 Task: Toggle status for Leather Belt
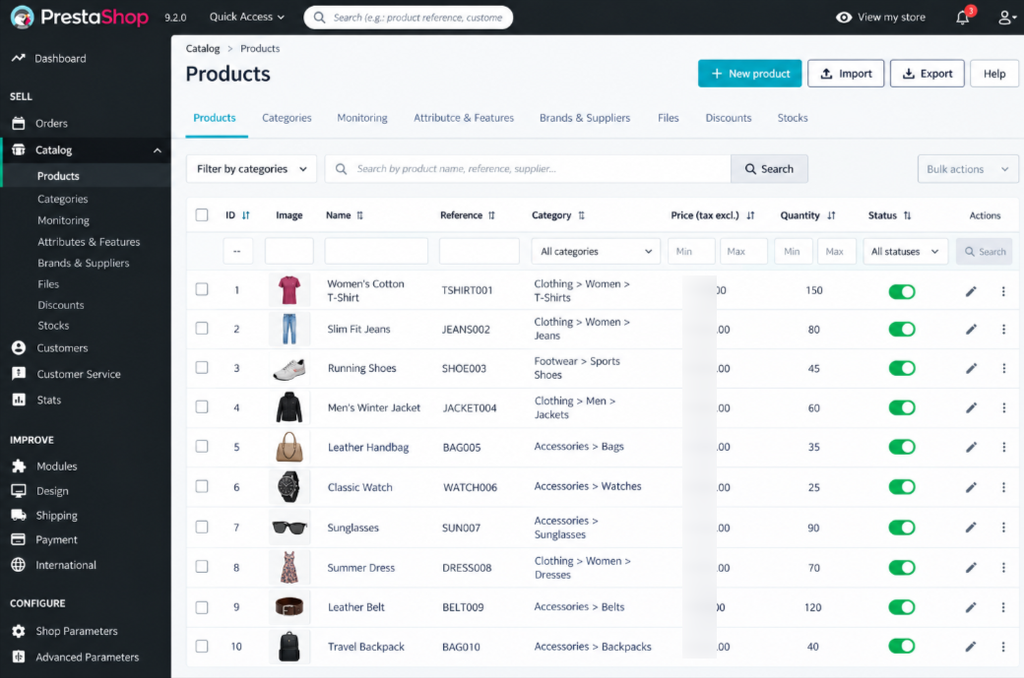point(902,607)
